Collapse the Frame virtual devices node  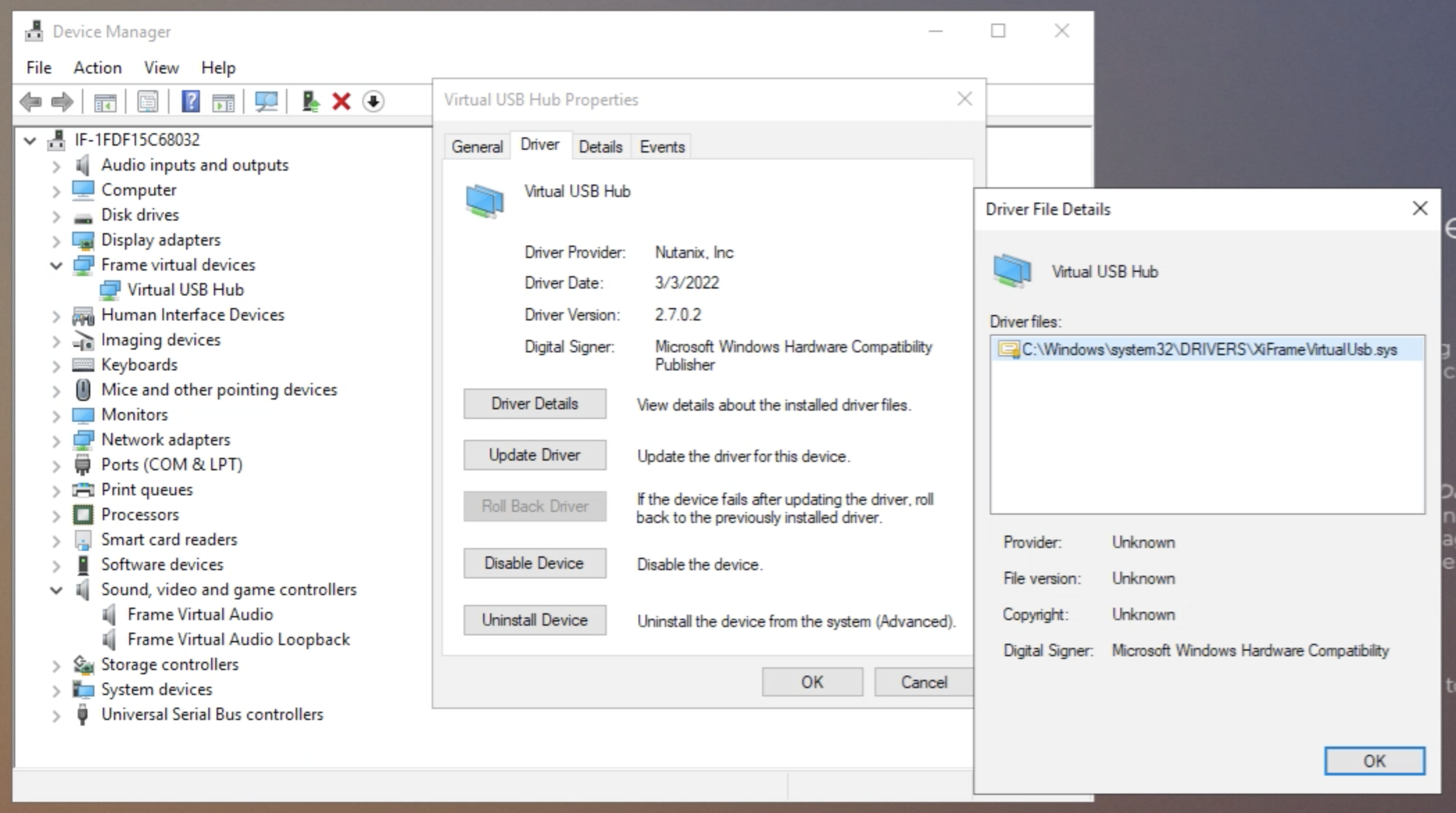(56, 264)
